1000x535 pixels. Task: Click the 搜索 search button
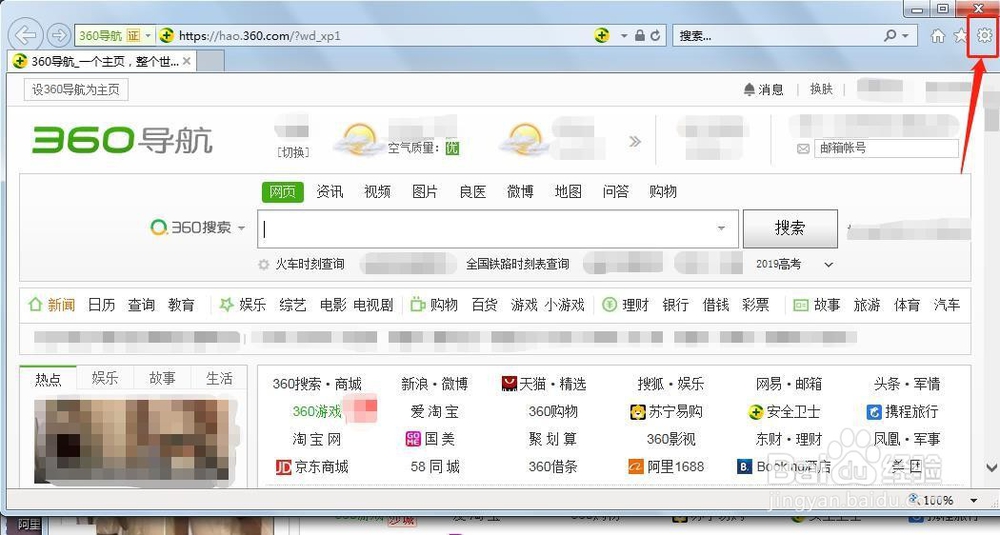pos(790,228)
